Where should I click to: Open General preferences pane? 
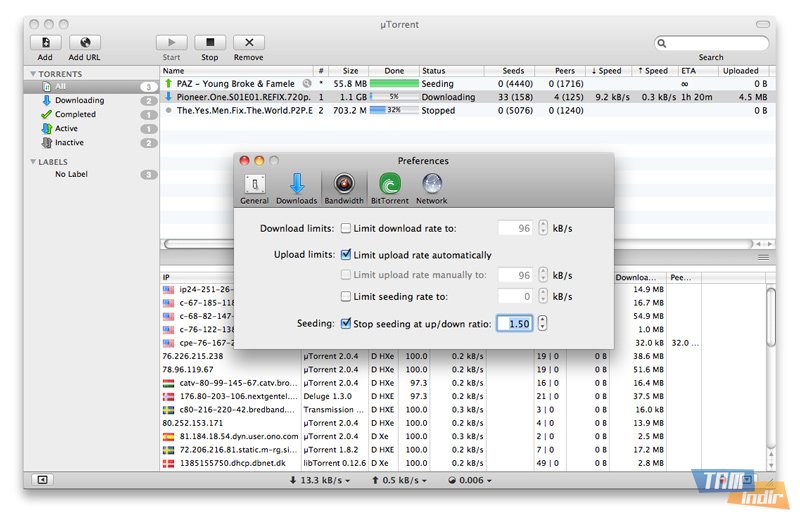point(254,188)
